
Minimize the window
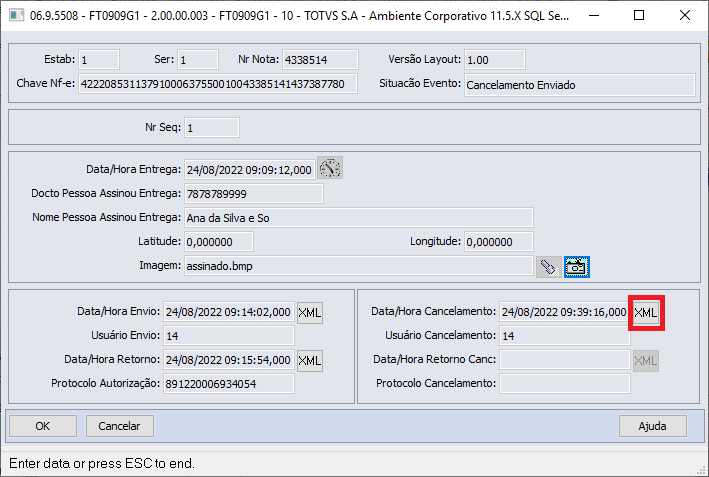[594, 15]
